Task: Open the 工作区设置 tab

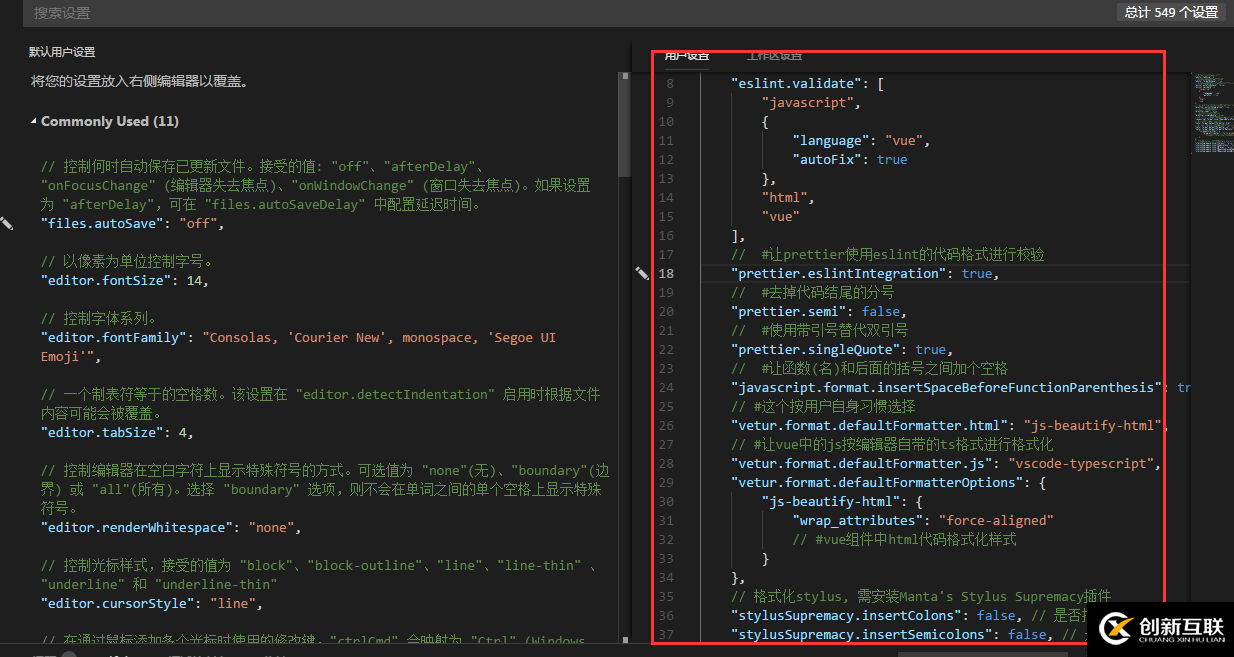Action: tap(774, 55)
